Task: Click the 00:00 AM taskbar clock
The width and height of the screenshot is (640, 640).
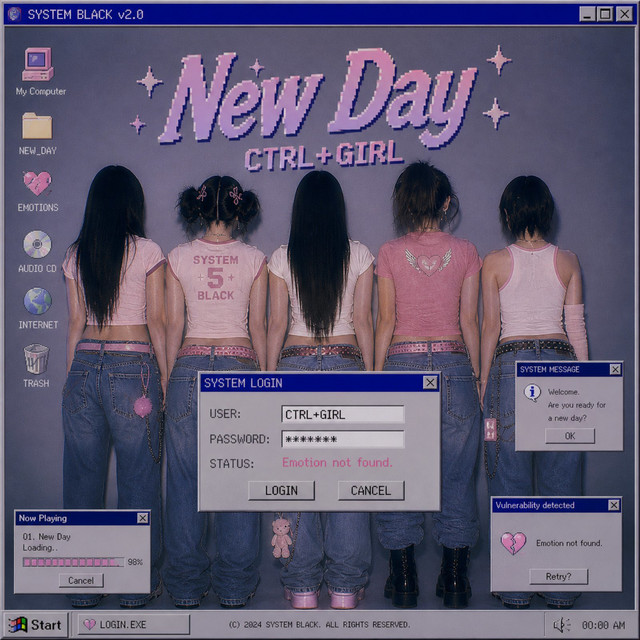Action: tap(603, 625)
